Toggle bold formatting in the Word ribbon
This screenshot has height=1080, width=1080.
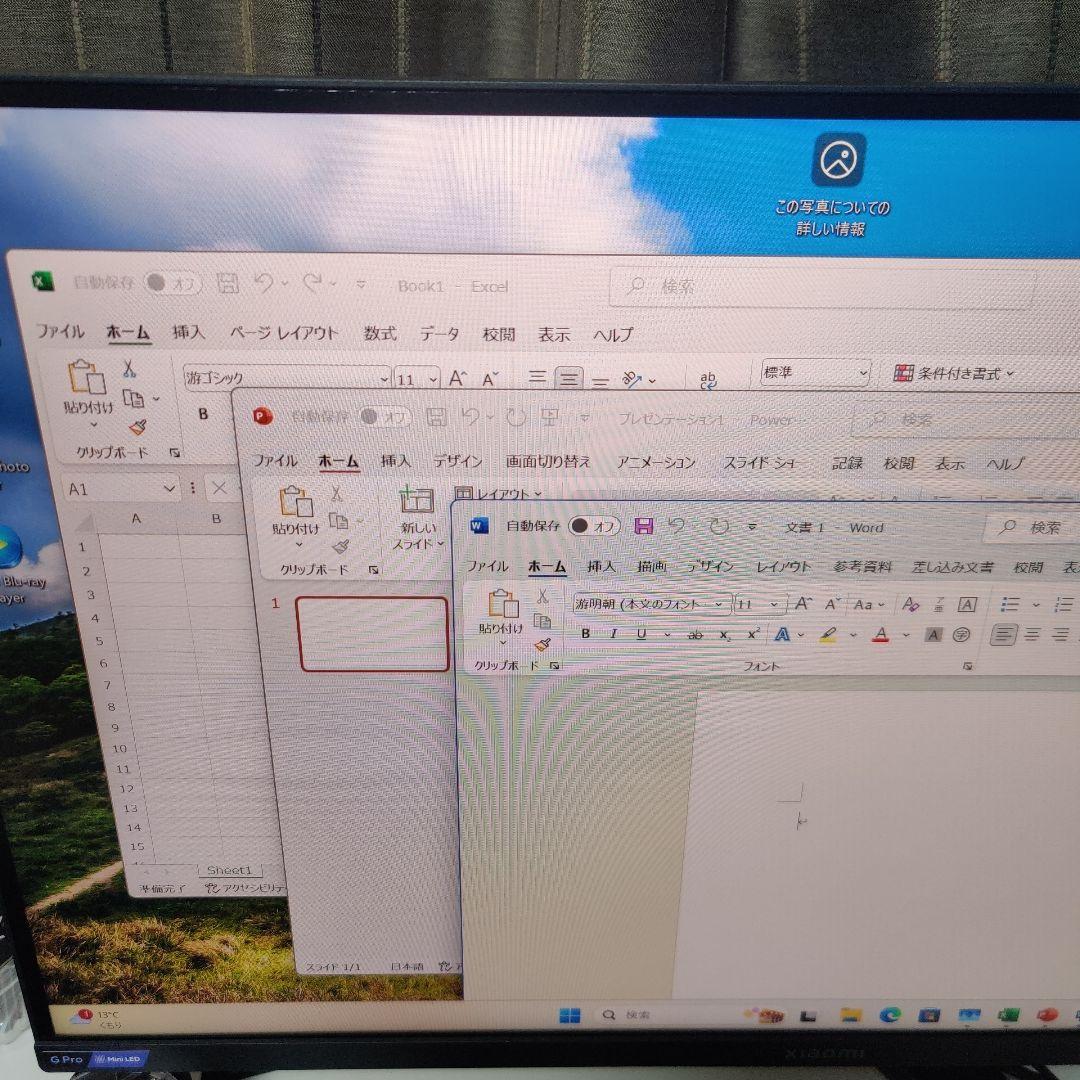pos(585,633)
